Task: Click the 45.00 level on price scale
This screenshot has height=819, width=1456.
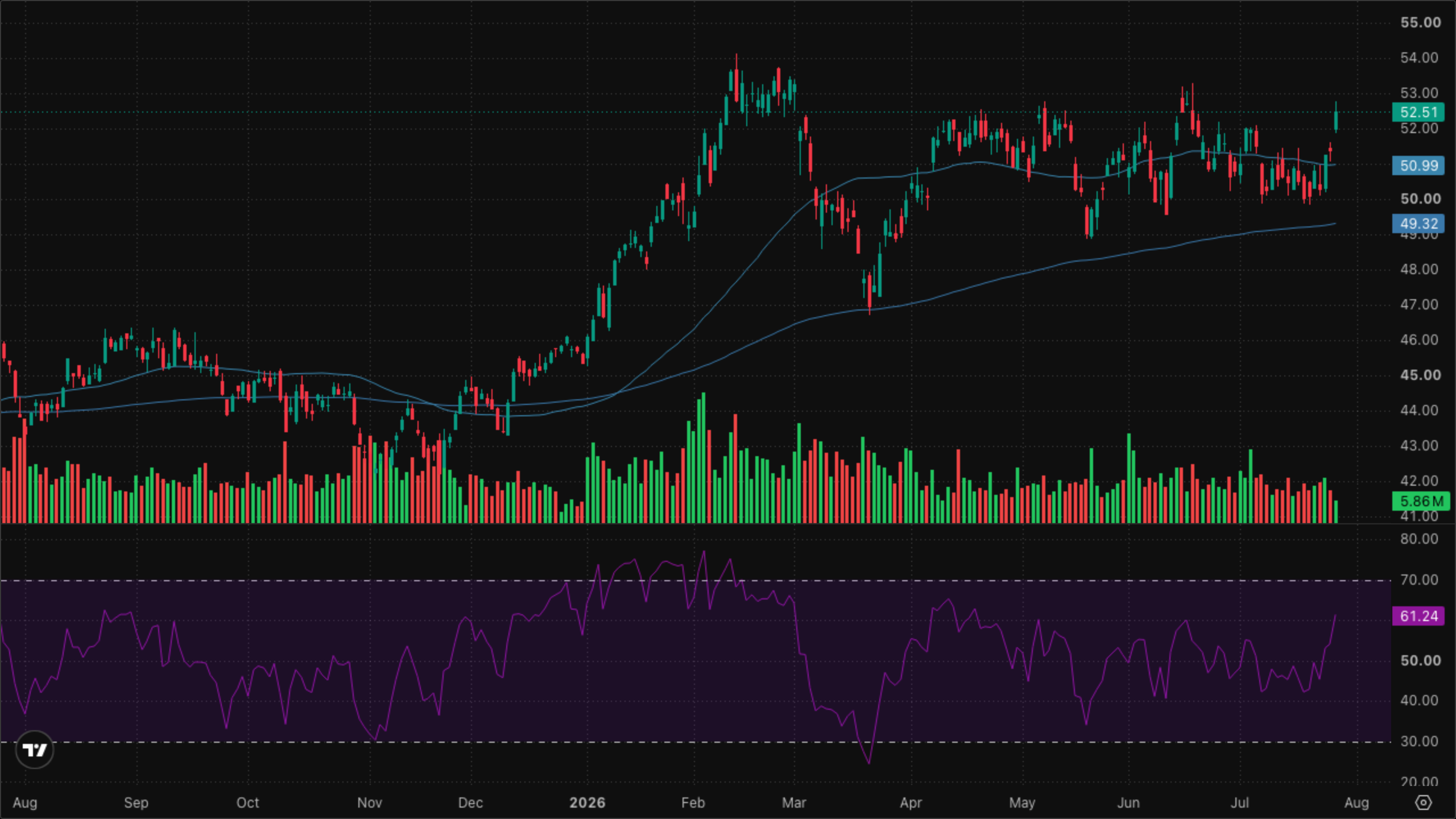Action: pyautogui.click(x=1420, y=375)
